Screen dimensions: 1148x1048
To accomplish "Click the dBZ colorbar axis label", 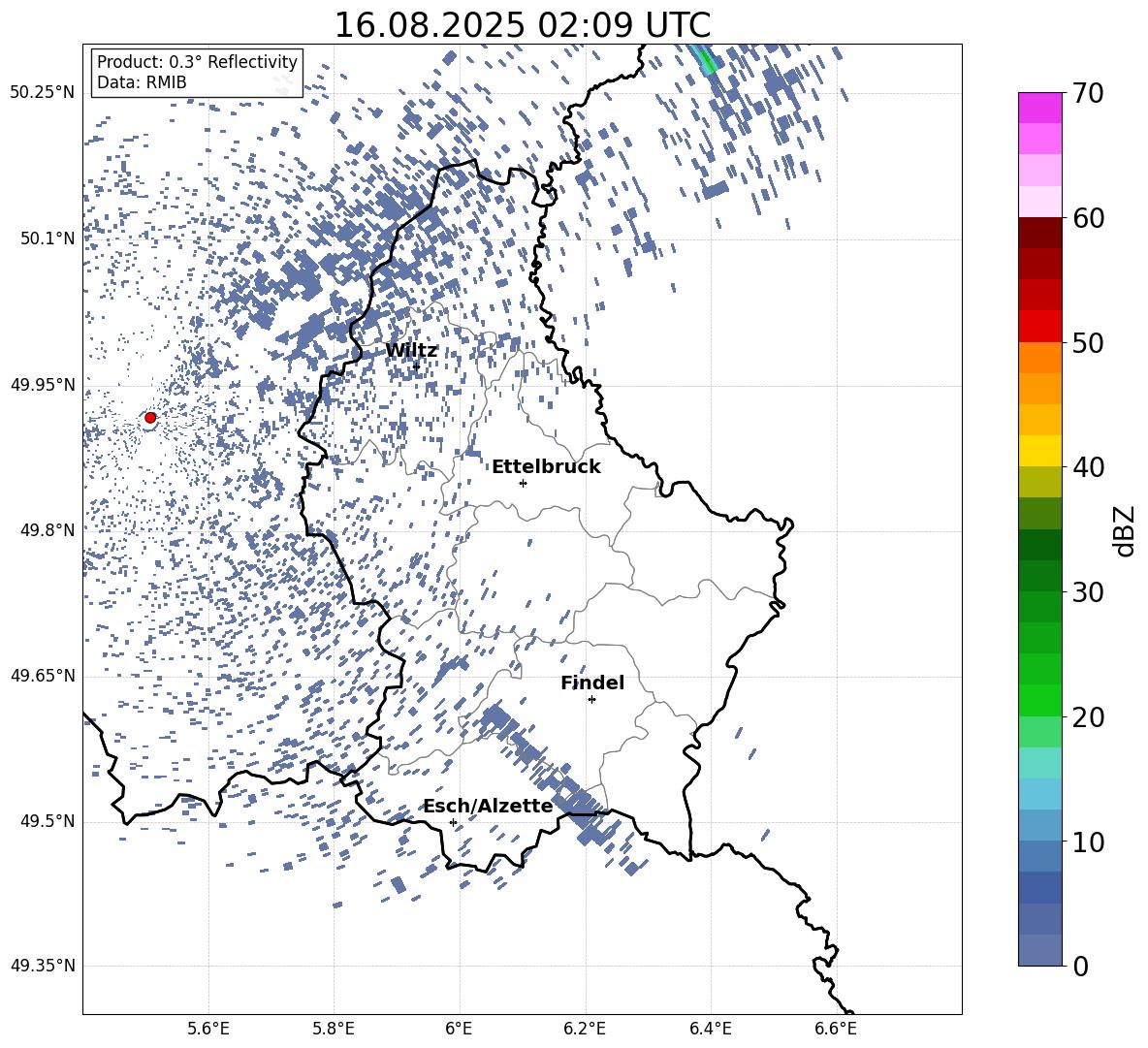I will [1126, 530].
